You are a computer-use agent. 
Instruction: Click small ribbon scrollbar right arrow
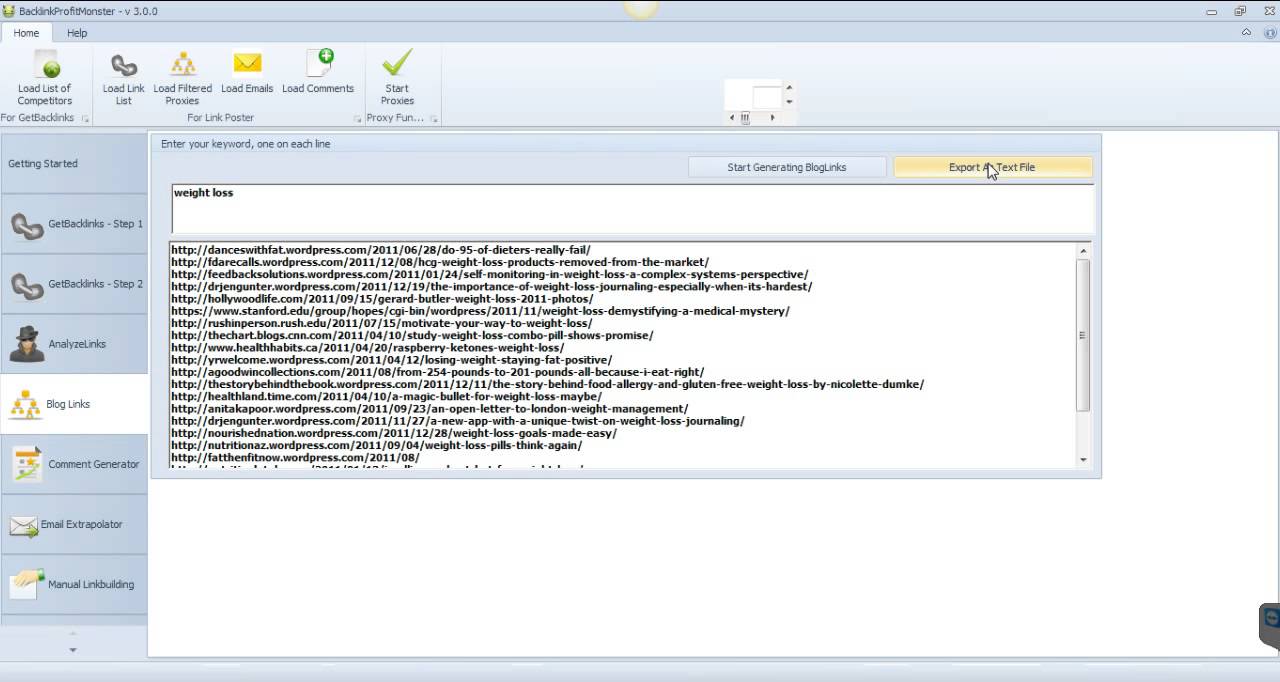[772, 117]
